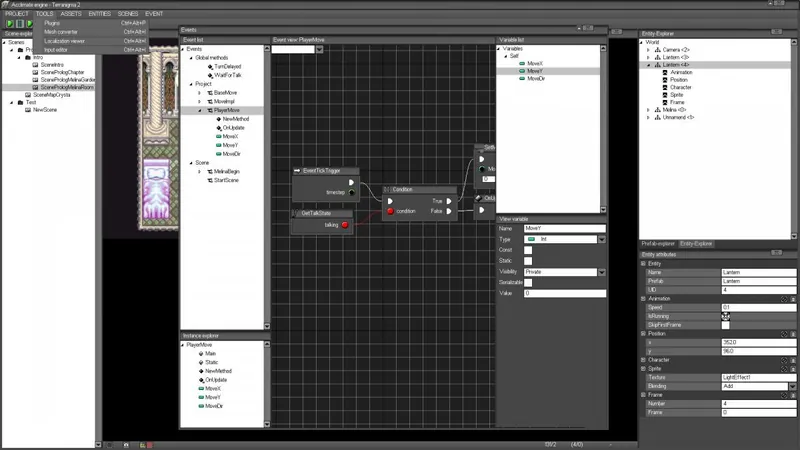Viewport: 800px width, 450px height.
Task: Toggle the IsRunning checkbox
Action: click(x=726, y=316)
